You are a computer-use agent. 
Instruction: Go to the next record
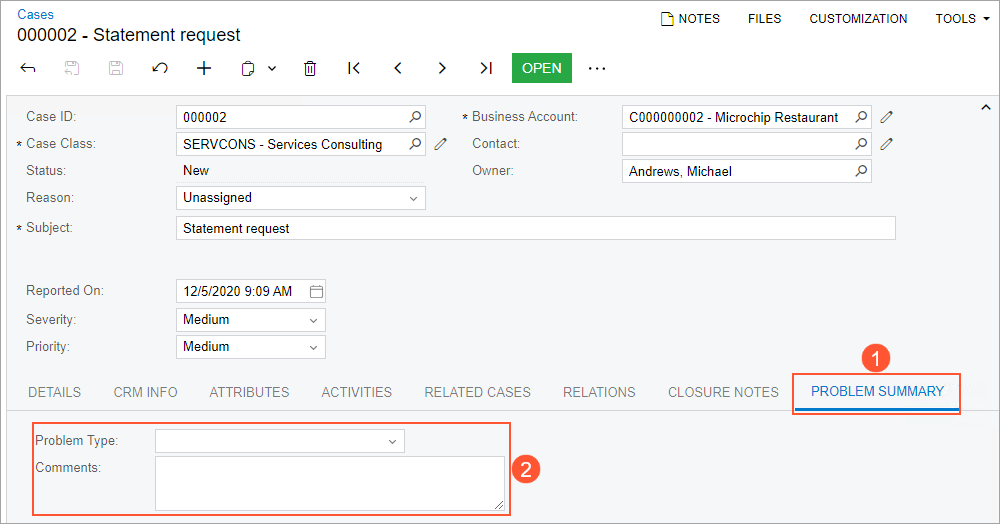click(442, 68)
